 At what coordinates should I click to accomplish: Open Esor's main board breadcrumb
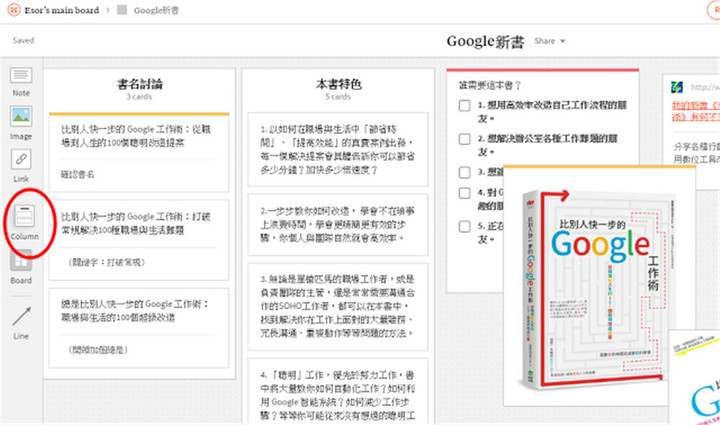tap(62, 10)
